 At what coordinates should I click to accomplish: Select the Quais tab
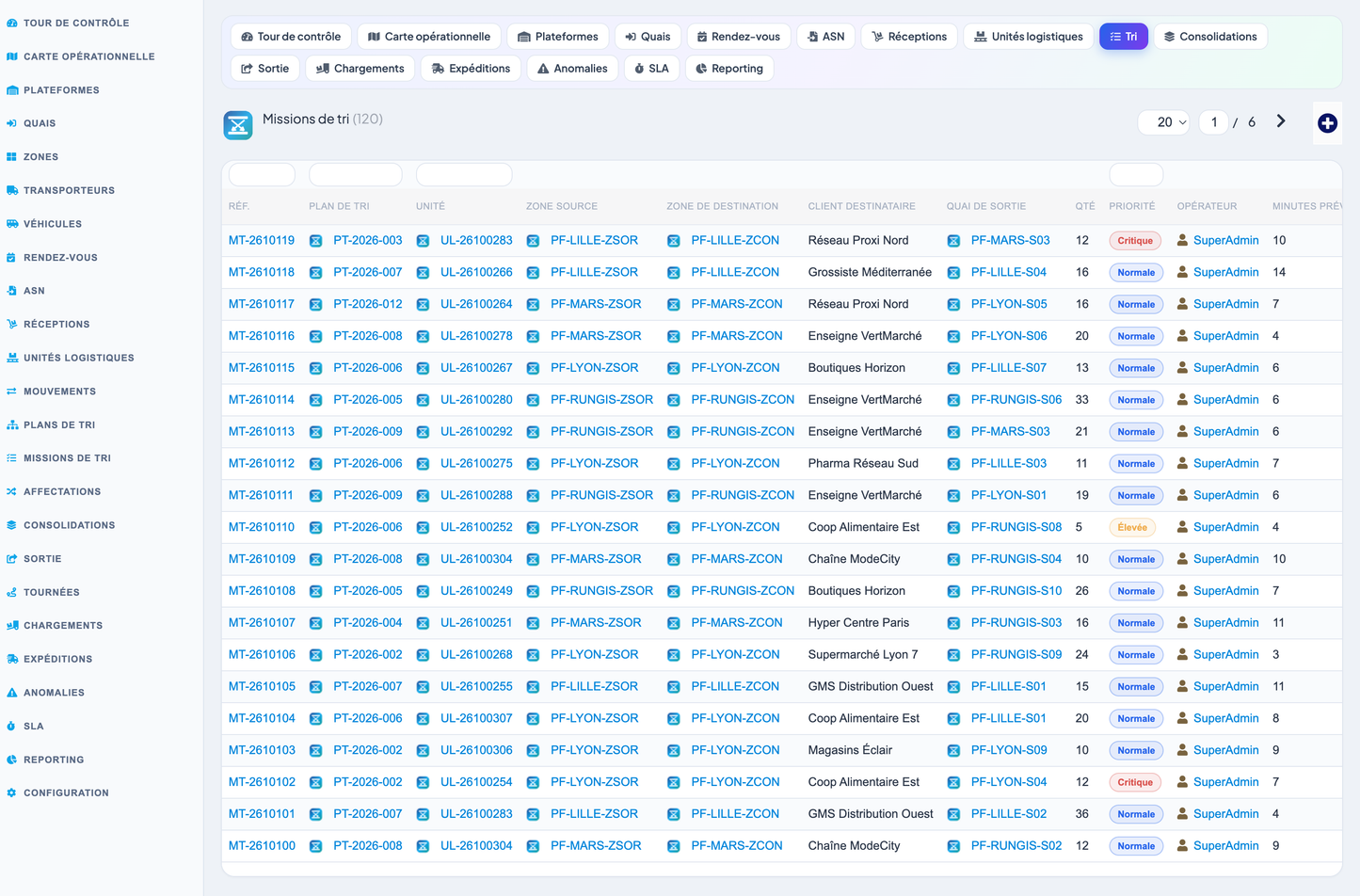click(x=648, y=37)
